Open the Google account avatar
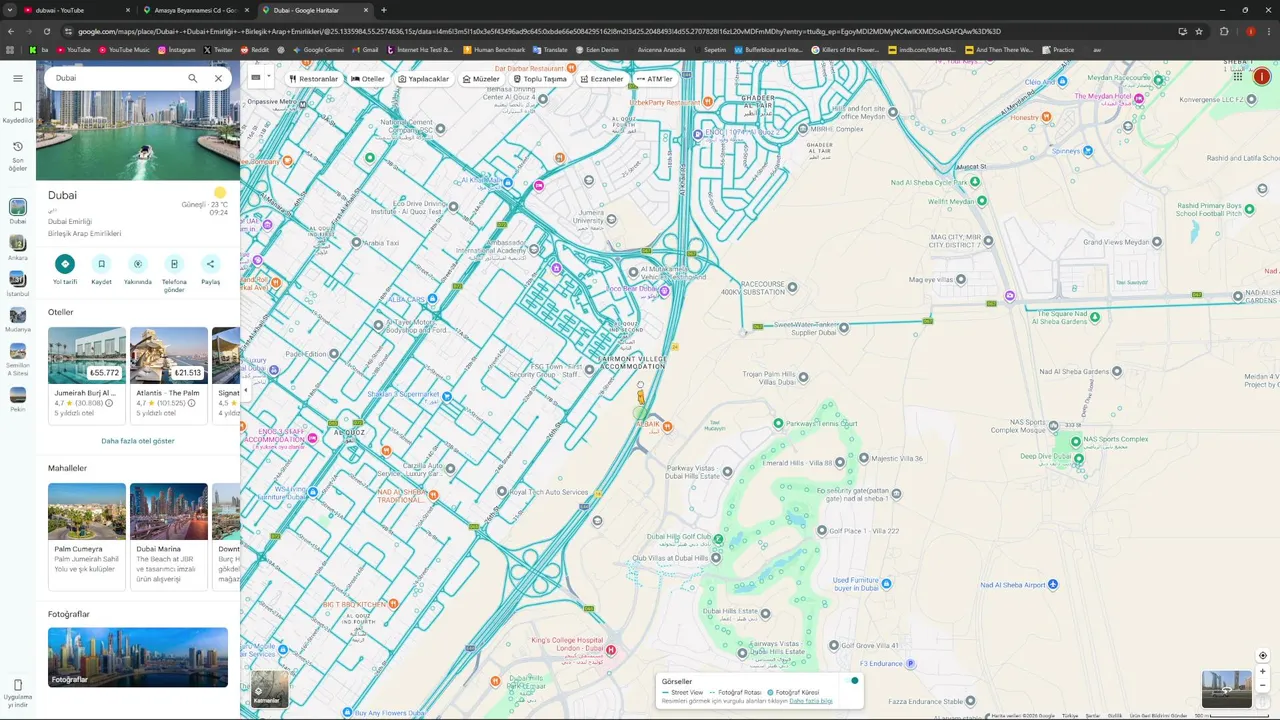Viewport: 1280px width, 720px height. [1262, 76]
